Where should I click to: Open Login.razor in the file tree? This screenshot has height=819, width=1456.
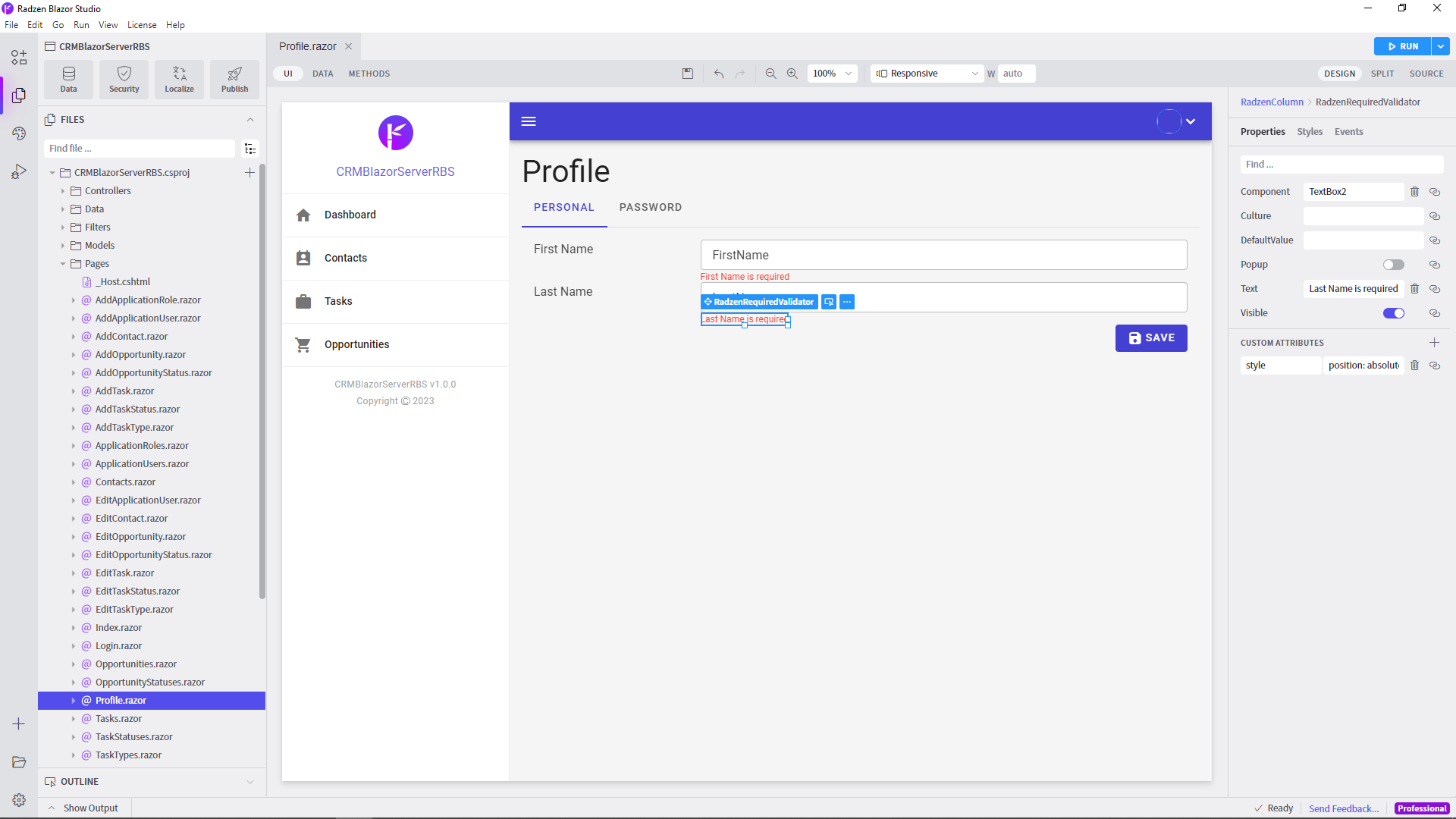tap(118, 646)
